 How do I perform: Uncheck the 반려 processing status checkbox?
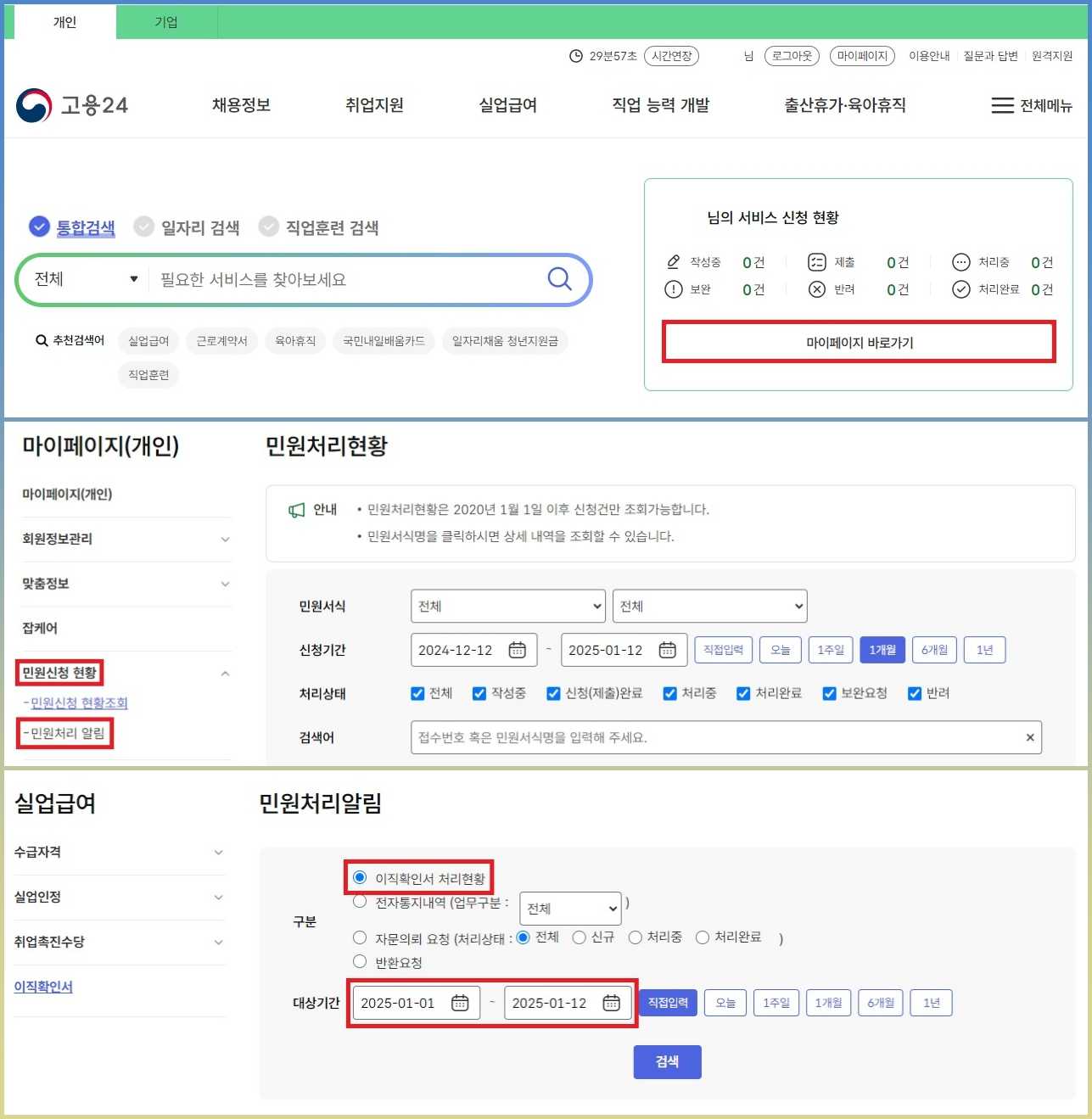pyautogui.click(x=914, y=693)
